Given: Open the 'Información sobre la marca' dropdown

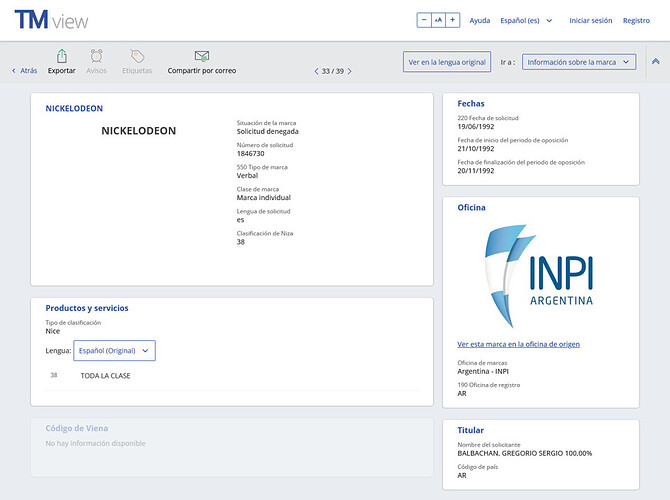Looking at the screenshot, I should [x=579, y=62].
